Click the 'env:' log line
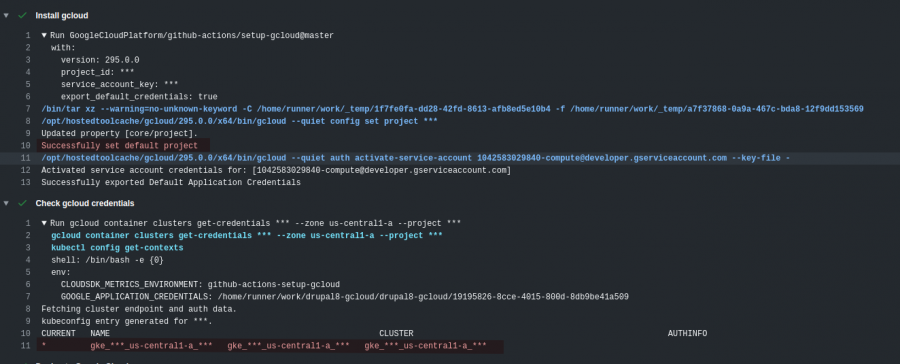Screen dimensions: 900x364 (x=61, y=272)
